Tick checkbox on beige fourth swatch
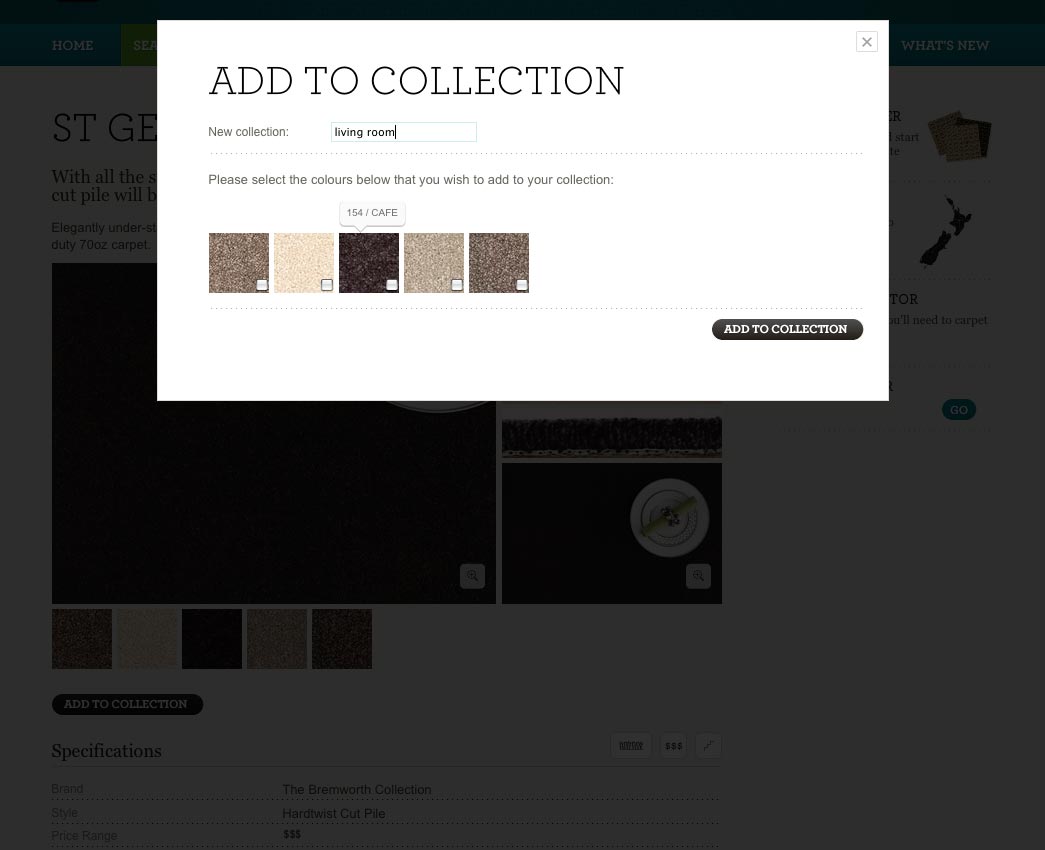1045x850 pixels. [x=457, y=285]
